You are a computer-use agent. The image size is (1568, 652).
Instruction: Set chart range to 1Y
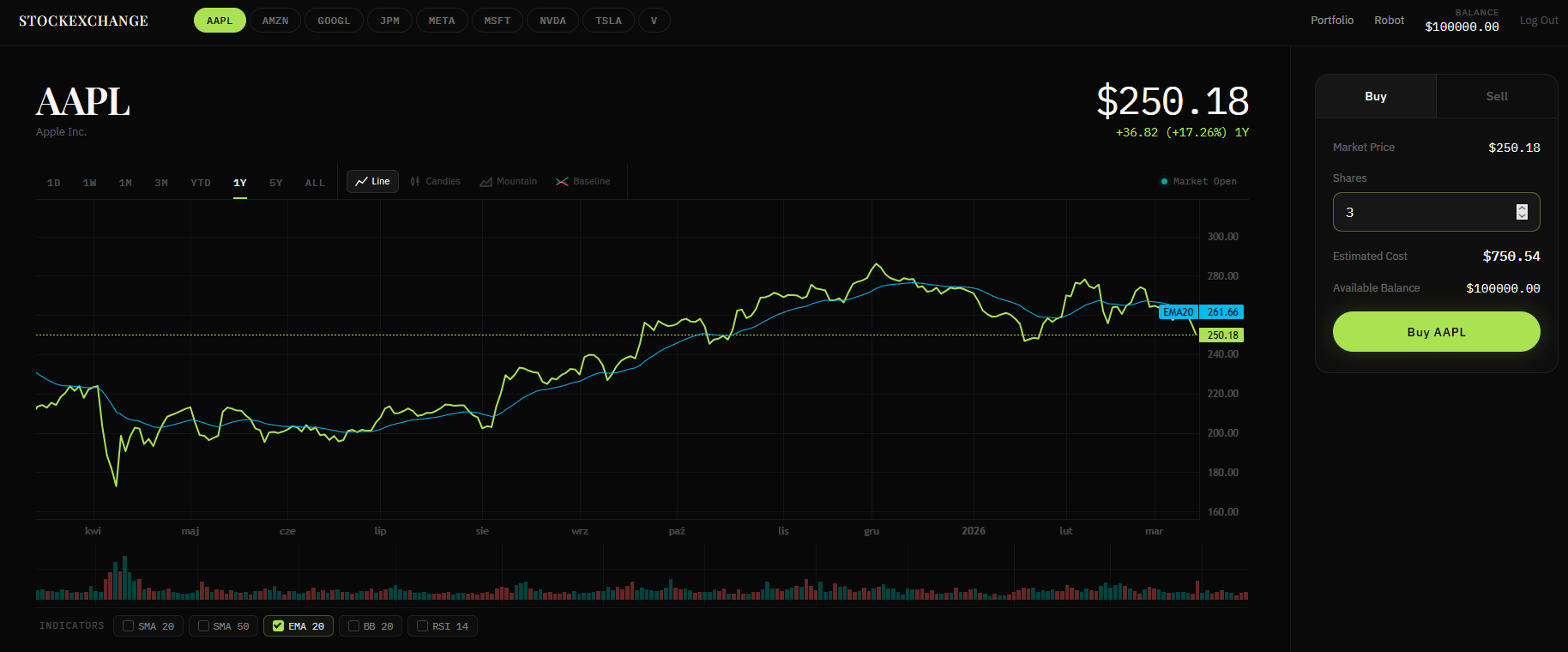(240, 183)
